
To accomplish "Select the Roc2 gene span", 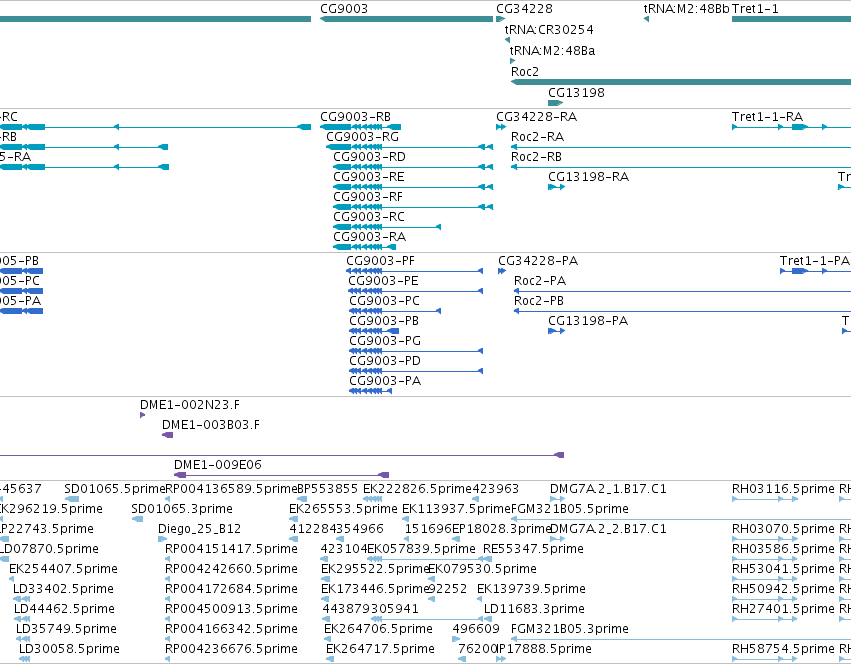I will tap(681, 82).
